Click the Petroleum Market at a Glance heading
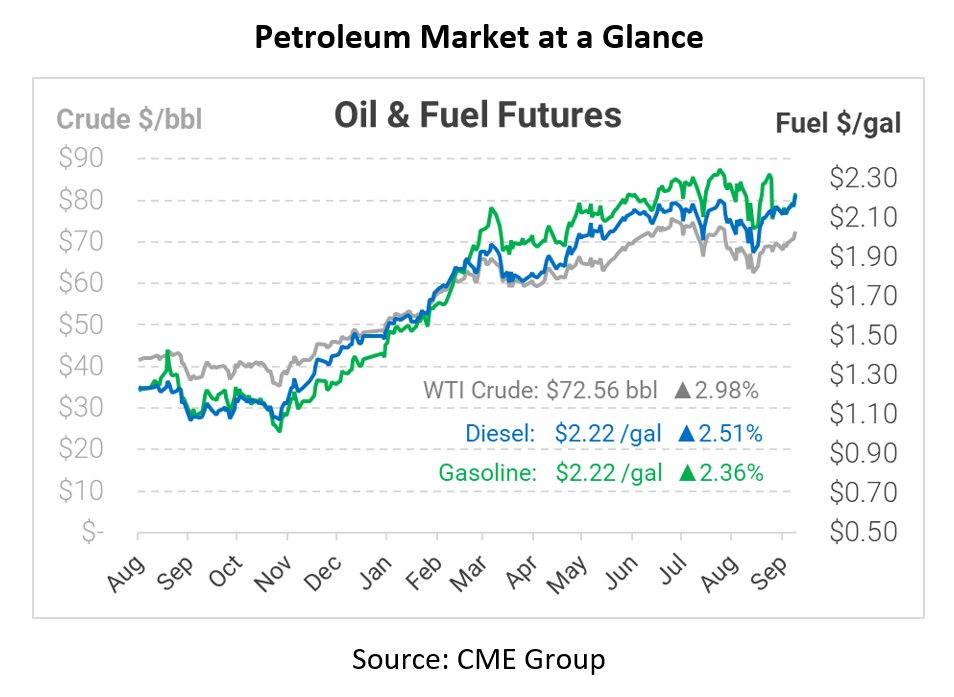954x697 pixels. (x=478, y=37)
